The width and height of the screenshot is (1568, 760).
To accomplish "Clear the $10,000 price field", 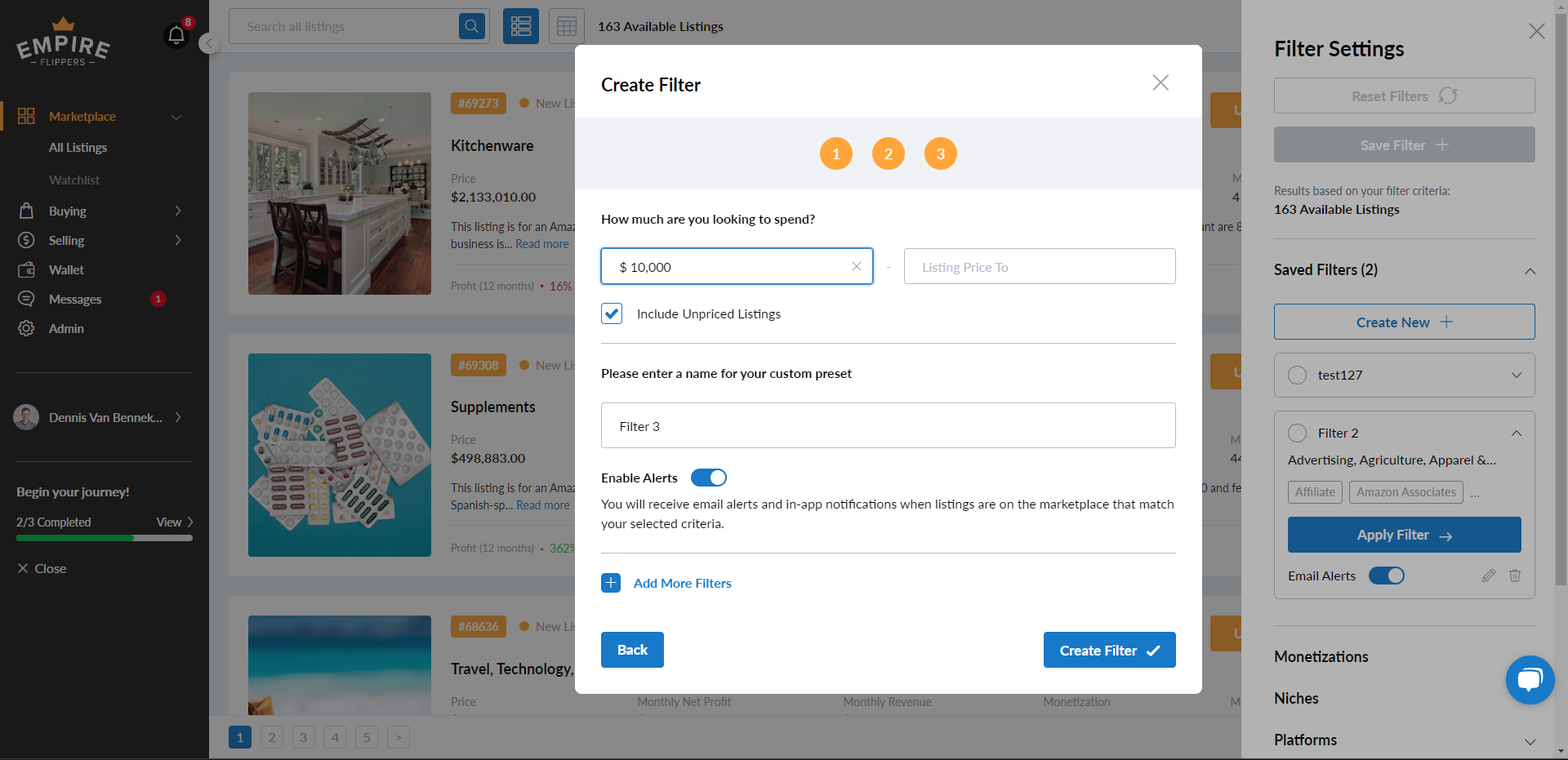I will tap(856, 266).
